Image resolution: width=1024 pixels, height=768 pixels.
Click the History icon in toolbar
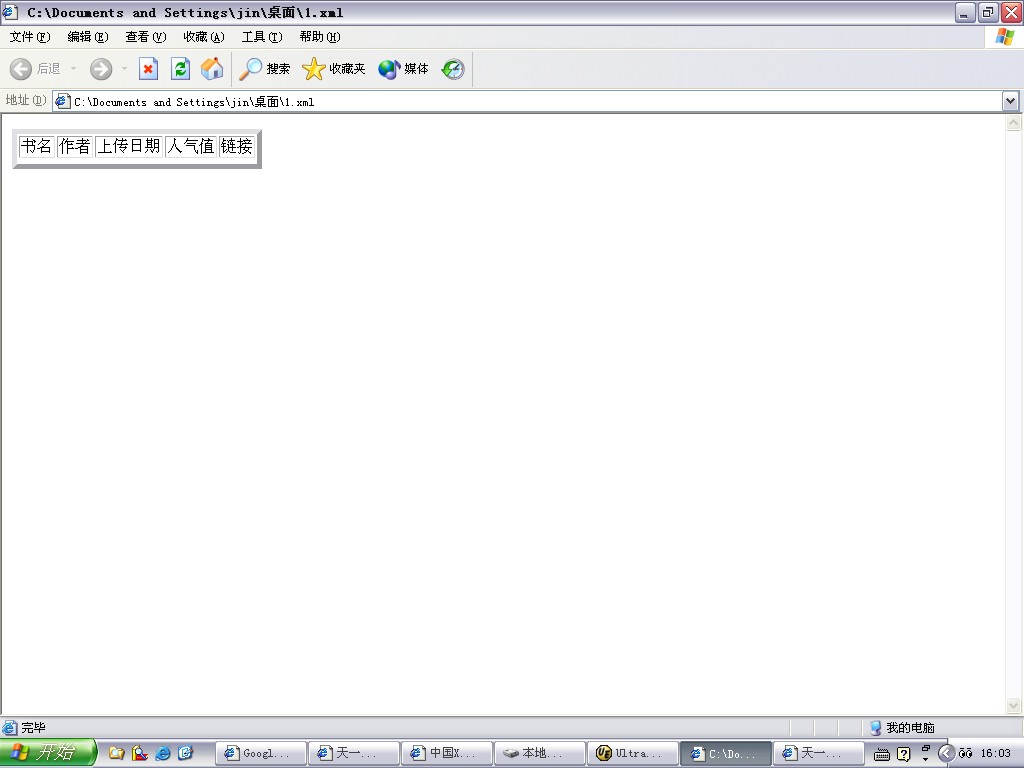[x=453, y=69]
